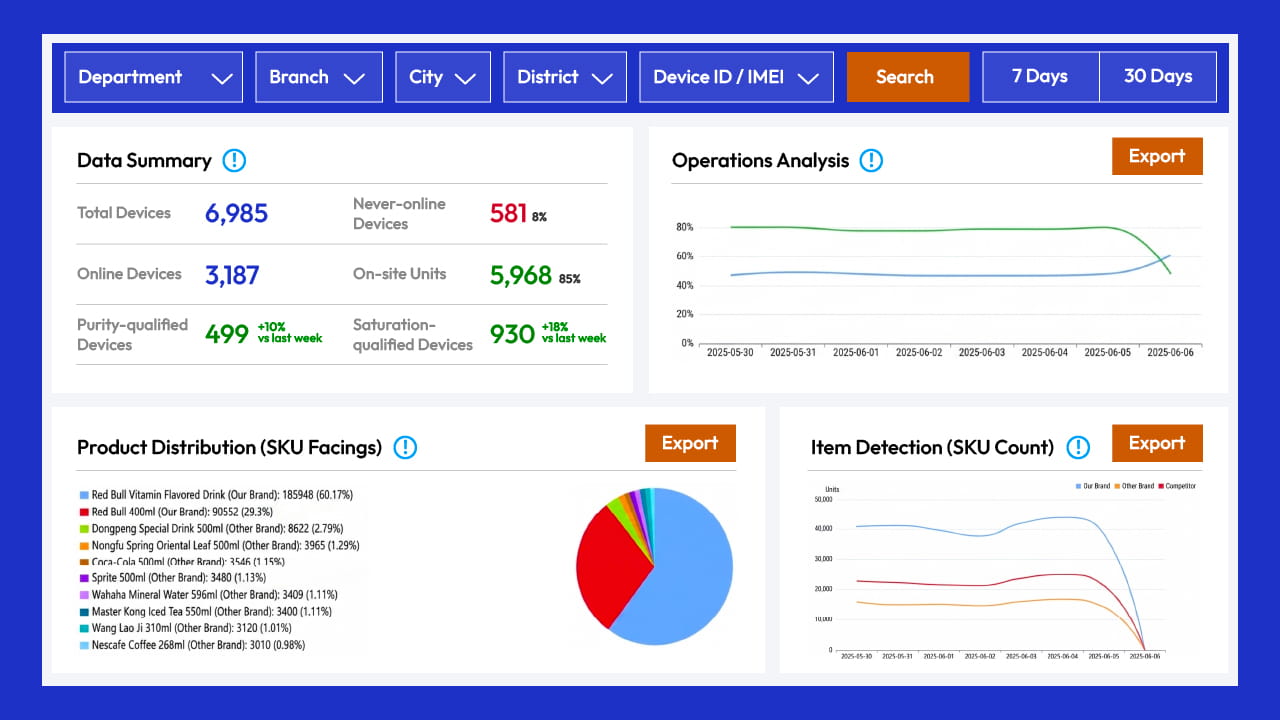Open the Item Detection info icon
The image size is (1280, 720).
tap(1077, 447)
